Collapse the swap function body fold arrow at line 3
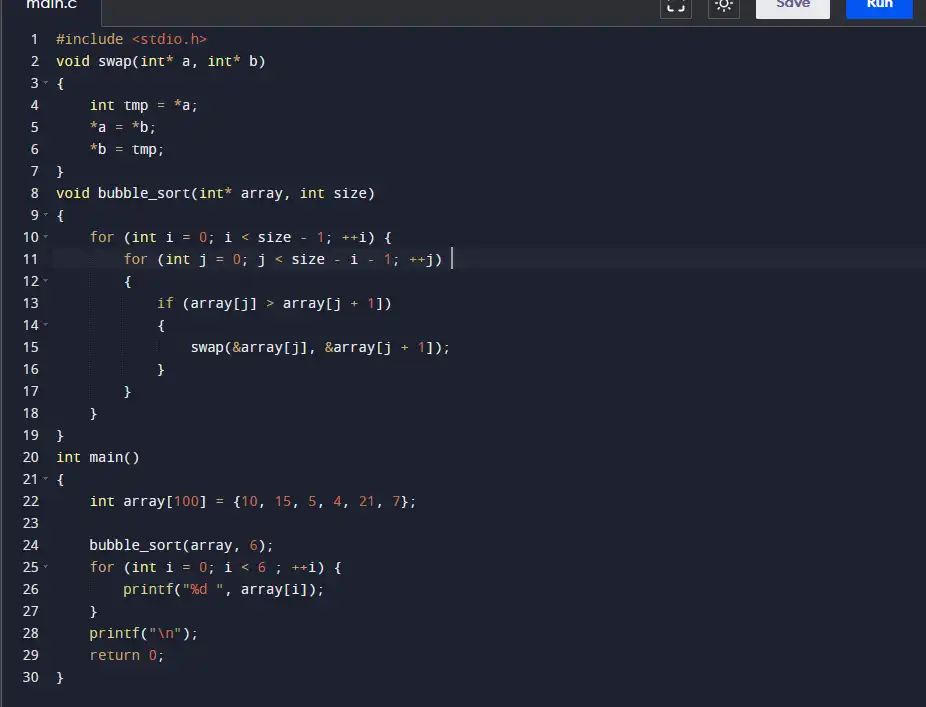Image resolution: width=926 pixels, height=707 pixels. (x=45, y=83)
